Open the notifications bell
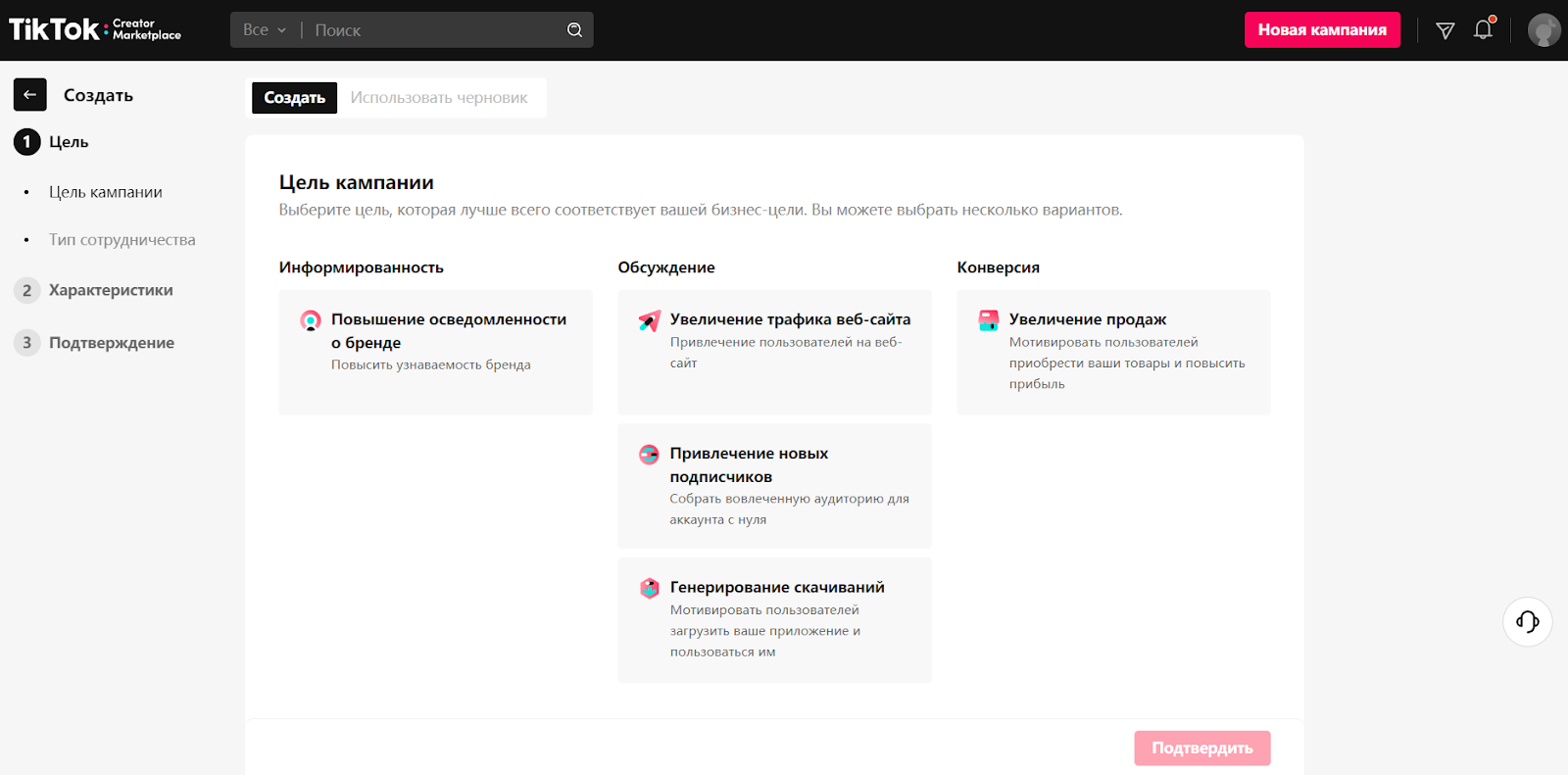Screen dimensions: 1568x775 [1483, 29]
